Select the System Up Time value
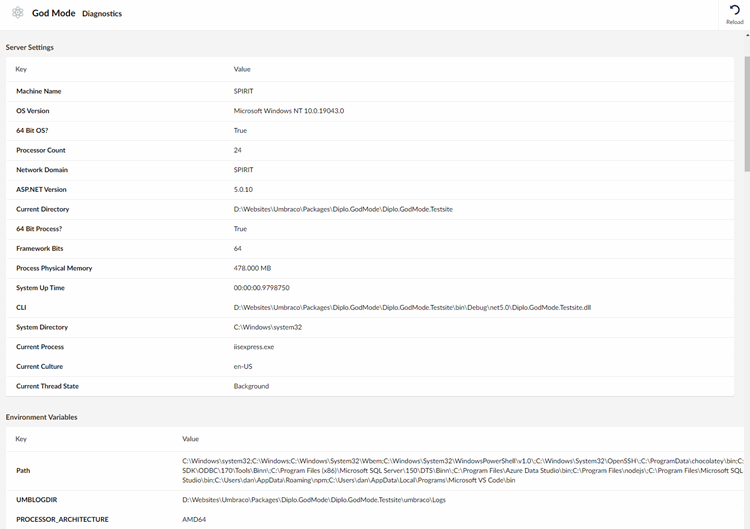Image resolution: width=750 pixels, height=529 pixels. [x=261, y=288]
